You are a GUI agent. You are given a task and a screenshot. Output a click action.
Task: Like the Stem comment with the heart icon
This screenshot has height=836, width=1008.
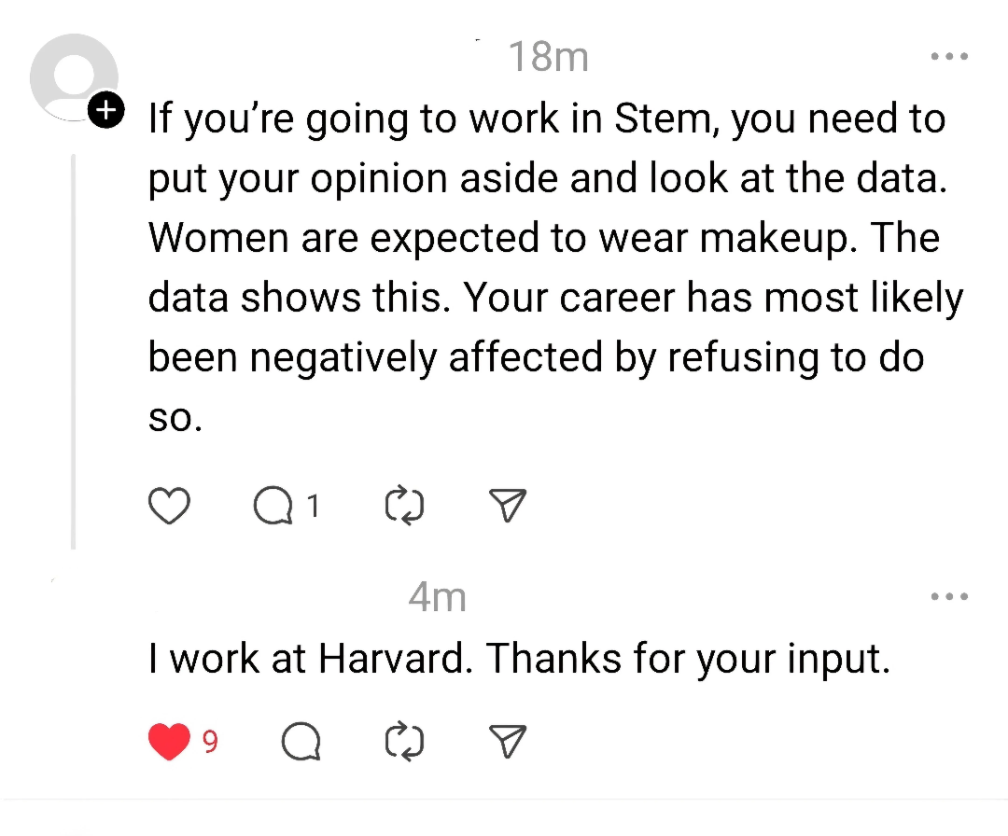(168, 505)
